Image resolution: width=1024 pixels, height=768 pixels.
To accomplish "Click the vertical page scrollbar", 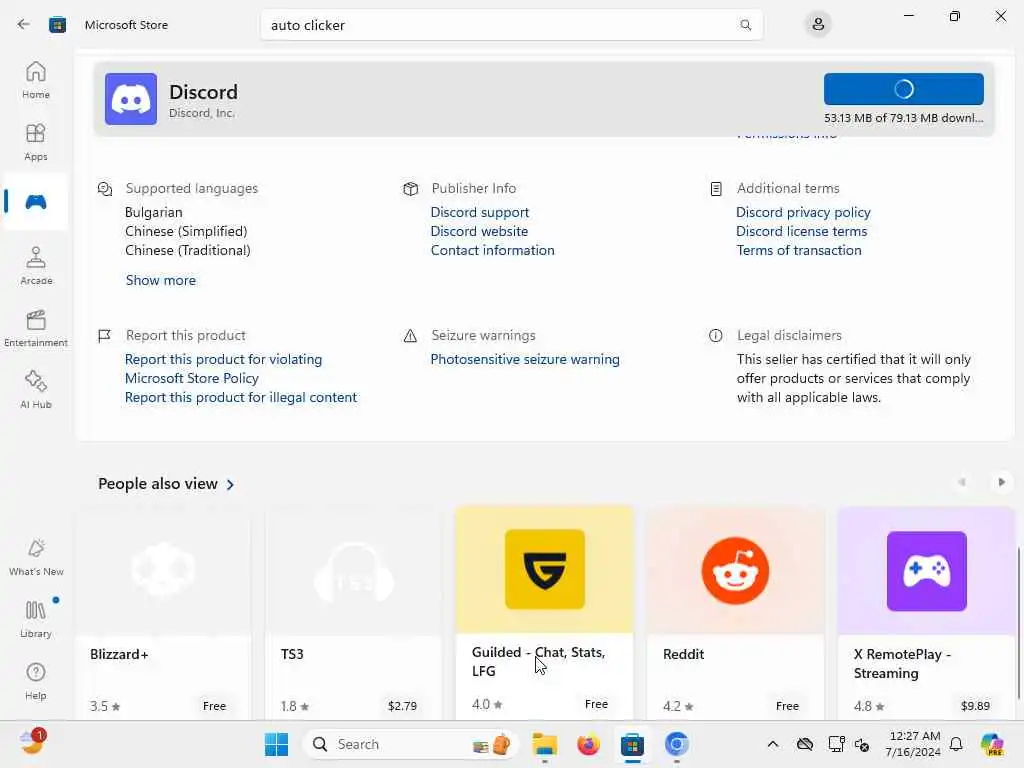I will pyautogui.click(x=1018, y=624).
